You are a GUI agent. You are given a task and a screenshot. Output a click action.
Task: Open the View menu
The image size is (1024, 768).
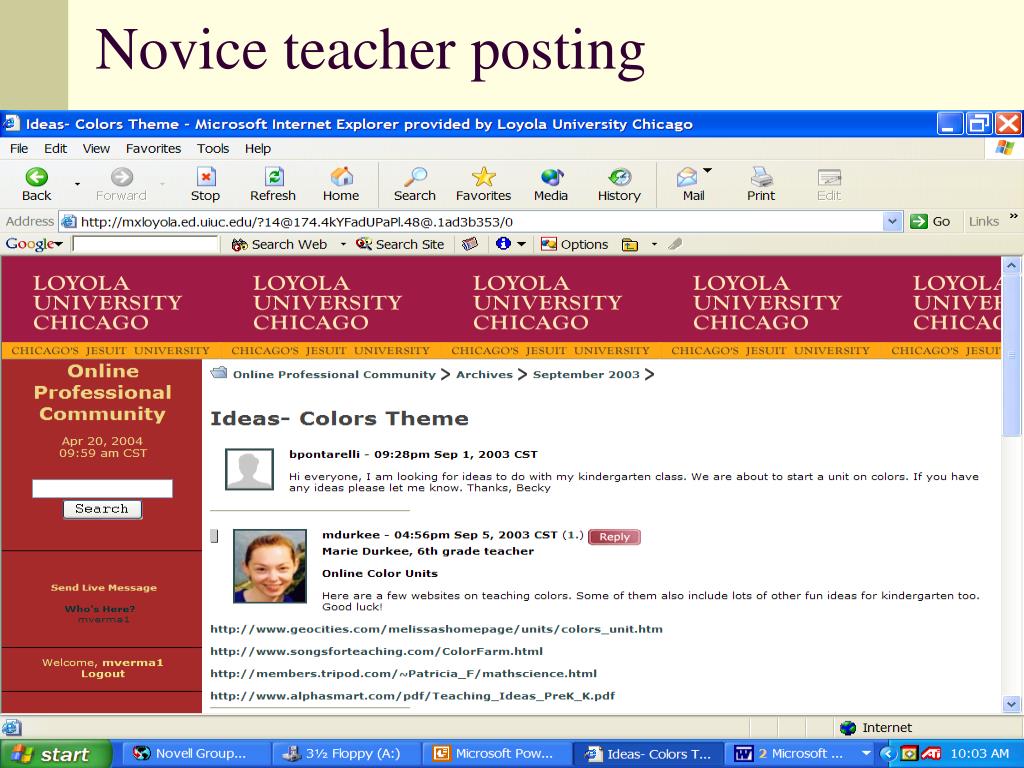click(96, 148)
